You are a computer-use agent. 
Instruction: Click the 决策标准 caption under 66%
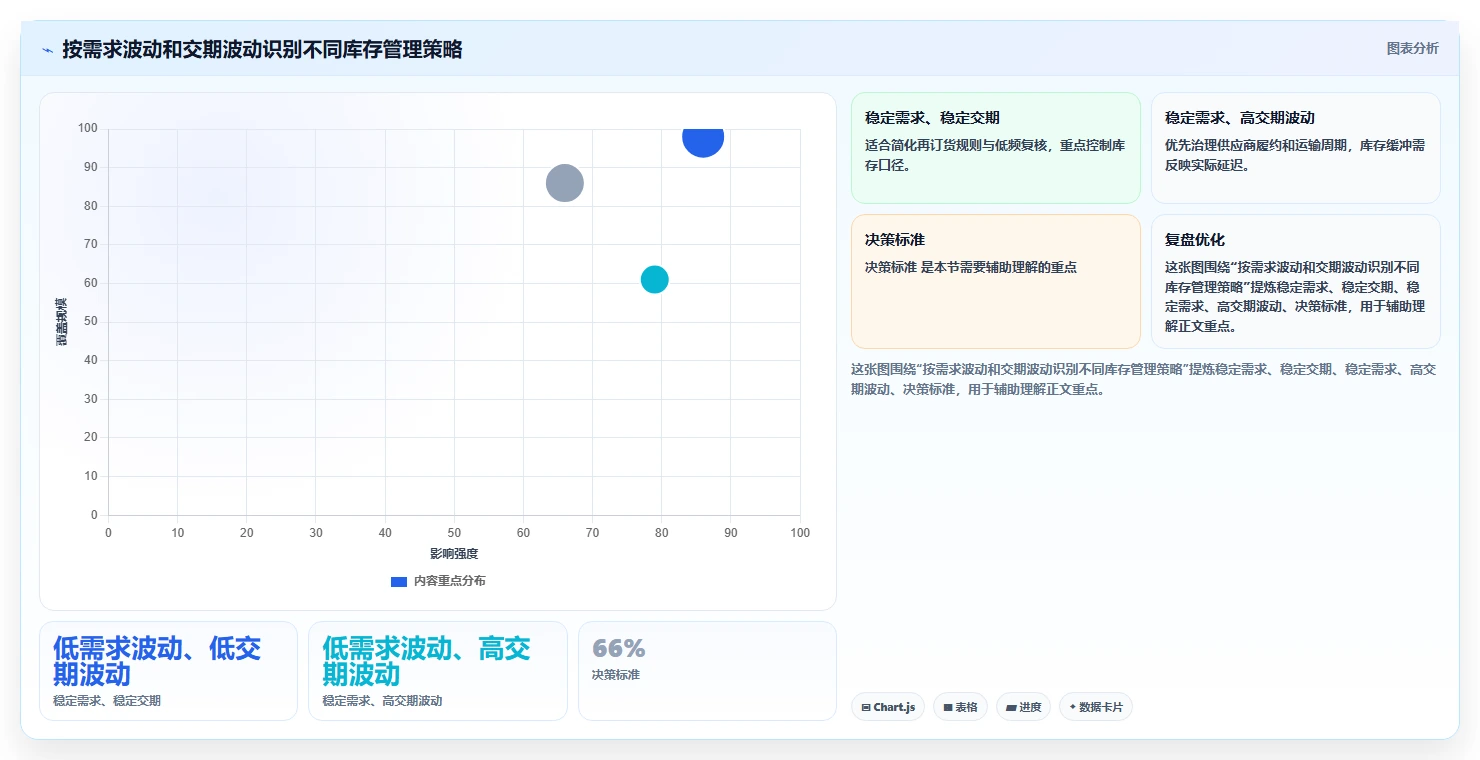(615, 675)
